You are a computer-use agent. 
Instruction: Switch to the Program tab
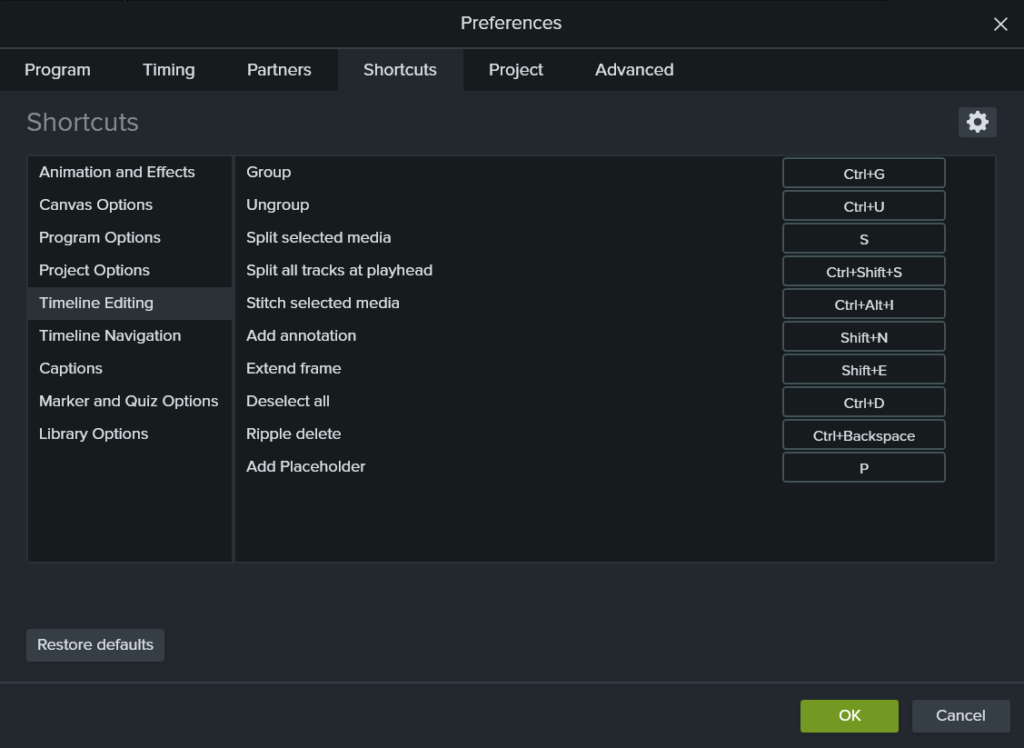(x=57, y=70)
